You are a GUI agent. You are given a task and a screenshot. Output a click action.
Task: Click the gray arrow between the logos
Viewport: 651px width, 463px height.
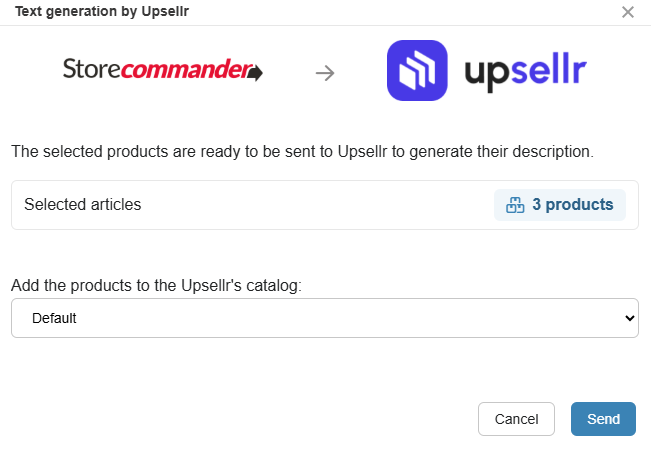pyautogui.click(x=324, y=73)
